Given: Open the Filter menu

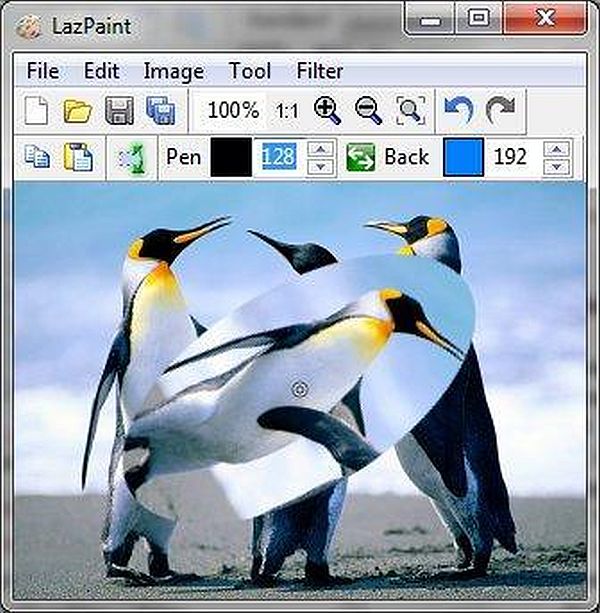Looking at the screenshot, I should tap(319, 71).
